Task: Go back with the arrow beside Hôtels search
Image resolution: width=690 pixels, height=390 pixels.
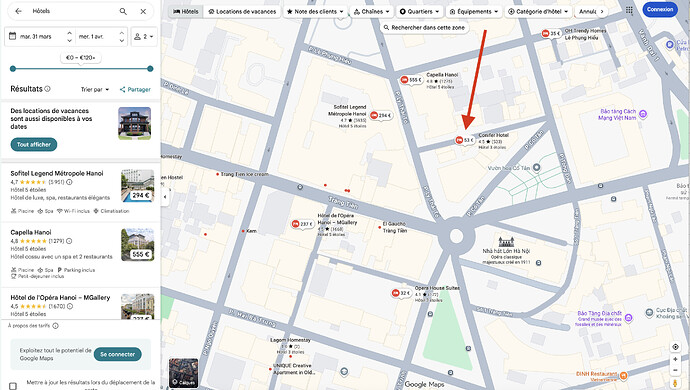Action: point(18,11)
